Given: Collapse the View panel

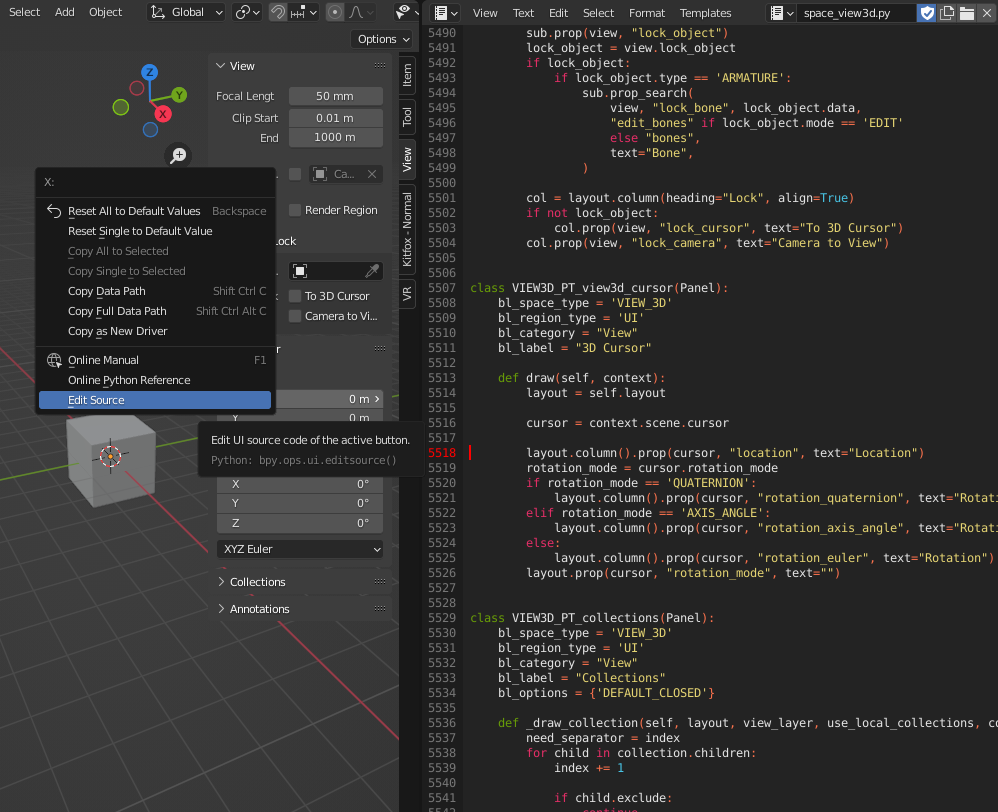Looking at the screenshot, I should 221,66.
